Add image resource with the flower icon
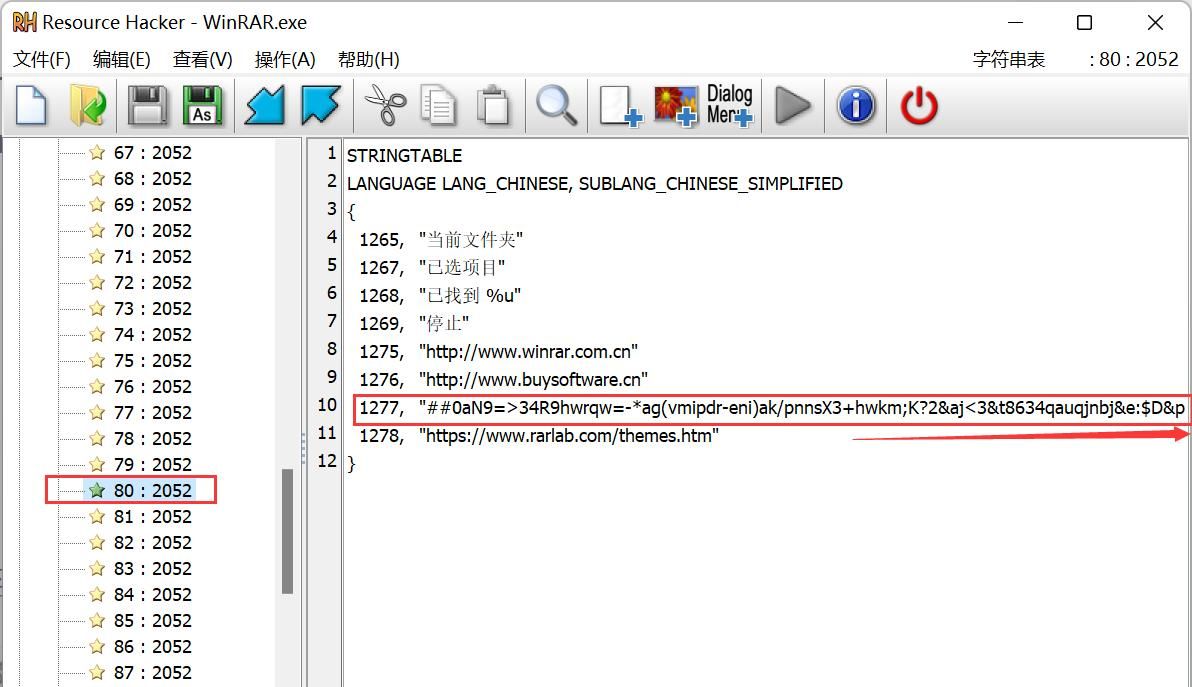The width and height of the screenshot is (1192, 687). (x=676, y=105)
